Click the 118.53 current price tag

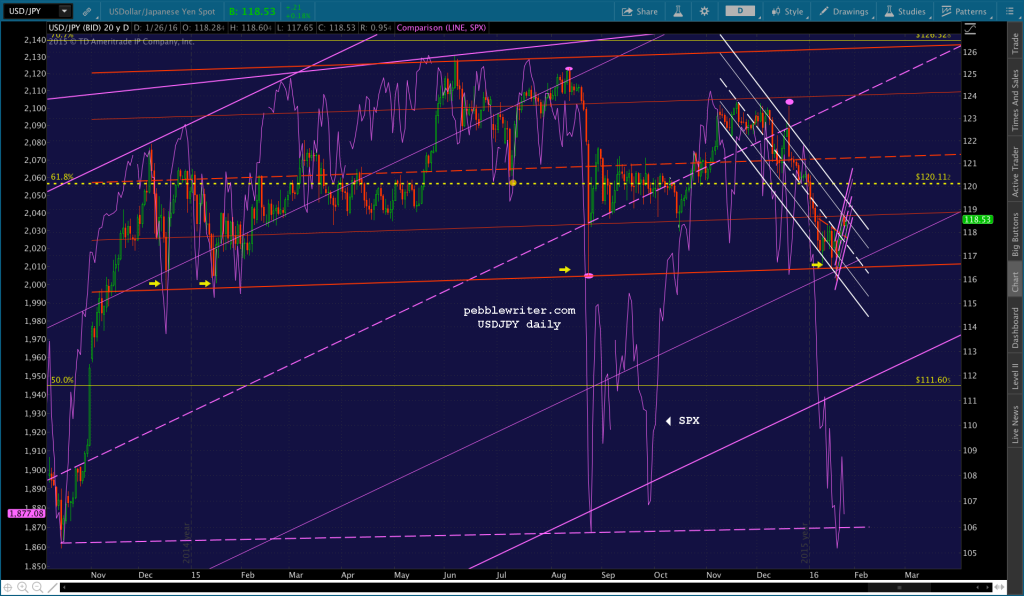click(x=977, y=220)
